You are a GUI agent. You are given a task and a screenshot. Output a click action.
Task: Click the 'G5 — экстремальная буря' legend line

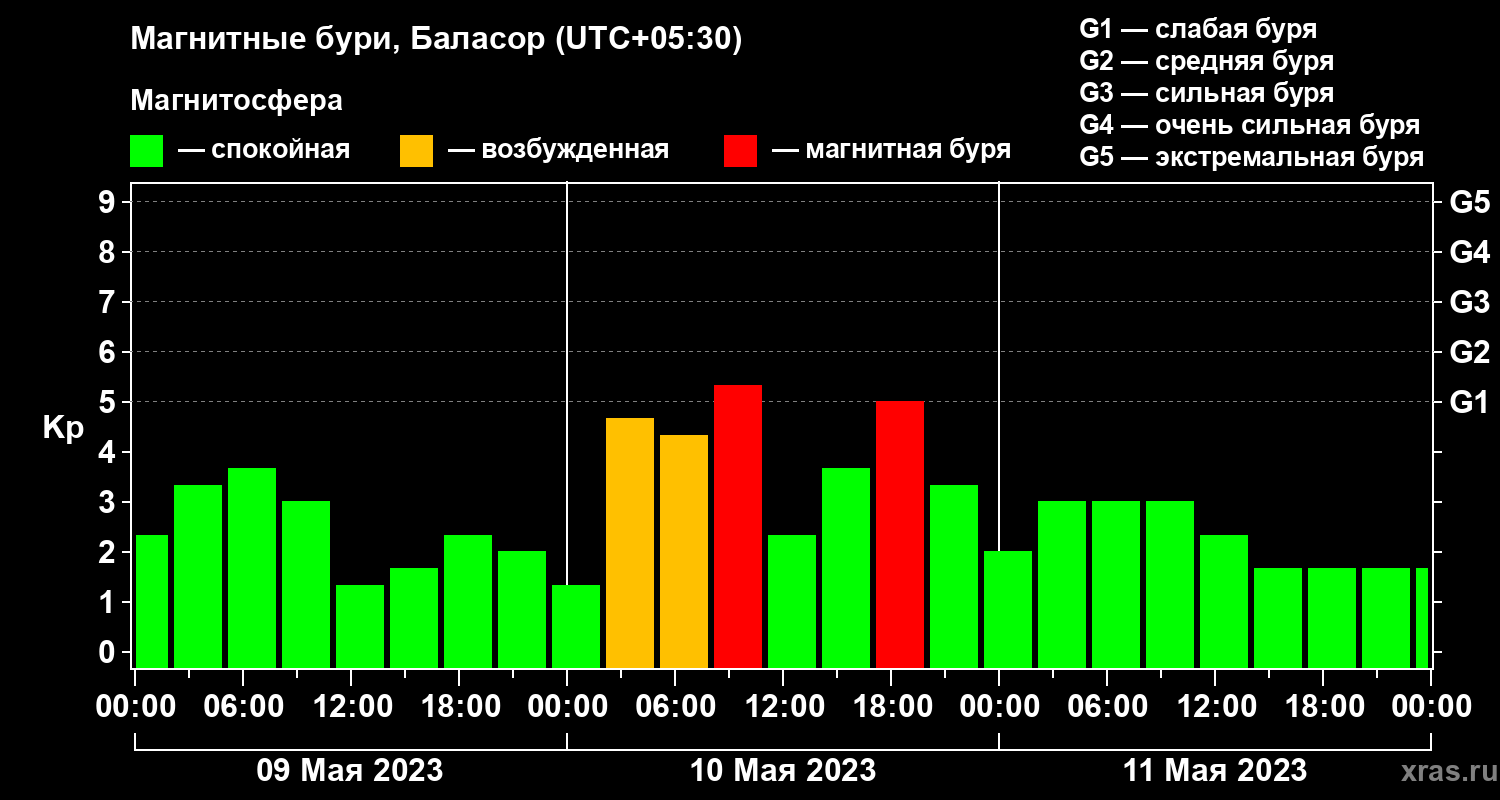[x=1252, y=157]
